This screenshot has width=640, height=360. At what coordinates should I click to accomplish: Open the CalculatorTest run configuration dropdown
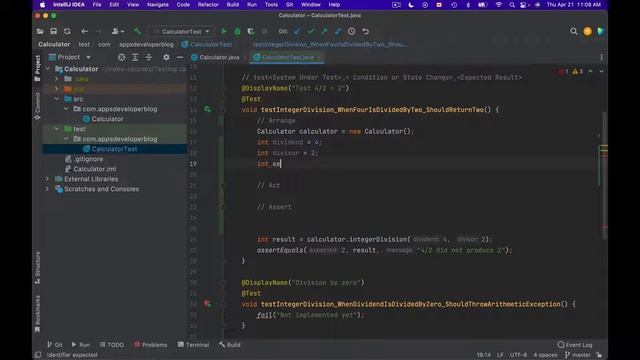pyautogui.click(x=181, y=31)
